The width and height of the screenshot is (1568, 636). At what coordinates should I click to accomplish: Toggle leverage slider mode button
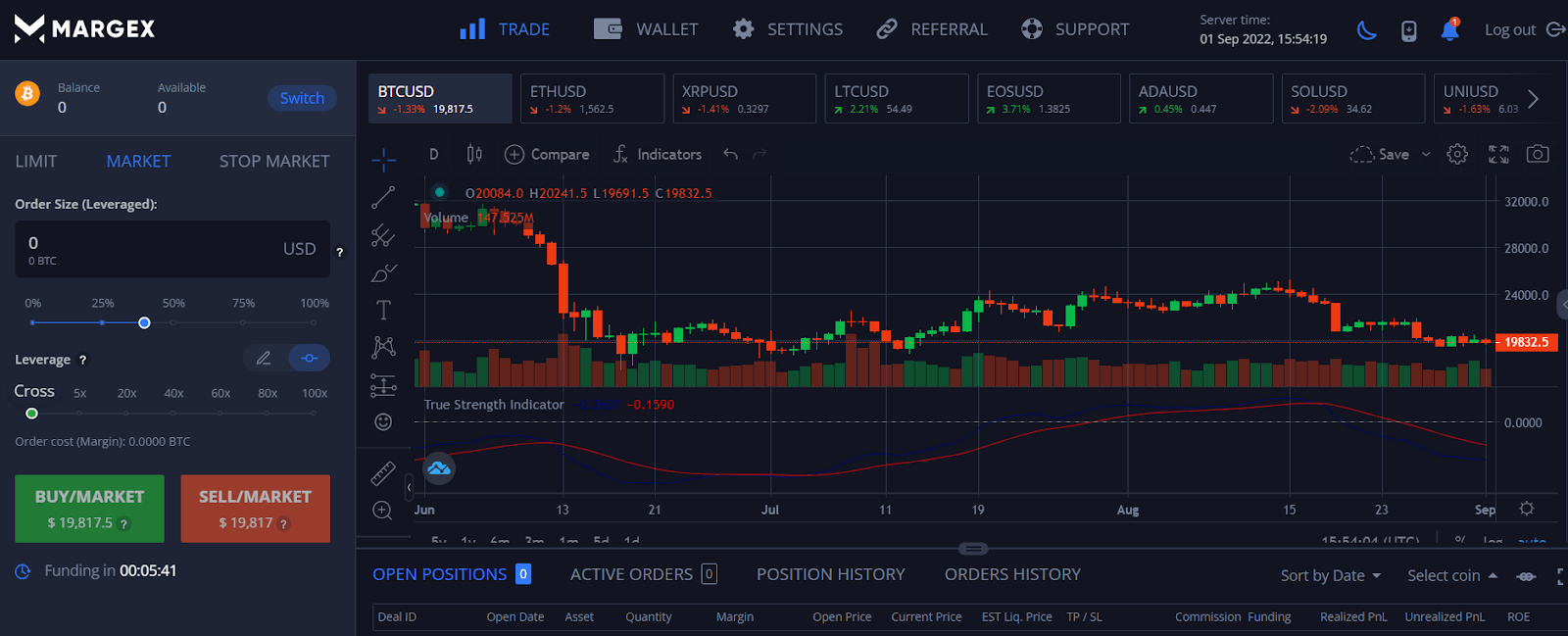(309, 358)
